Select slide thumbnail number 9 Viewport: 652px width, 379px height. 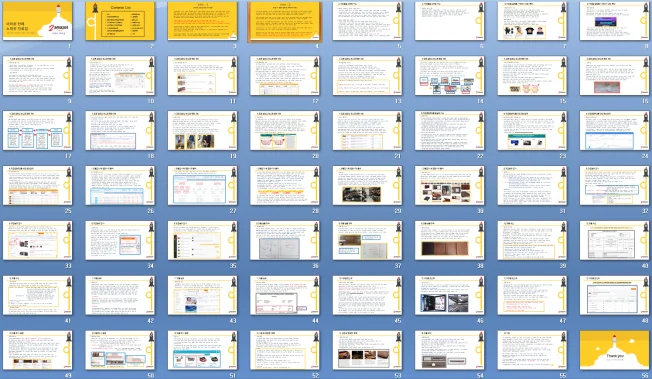[x=37, y=76]
